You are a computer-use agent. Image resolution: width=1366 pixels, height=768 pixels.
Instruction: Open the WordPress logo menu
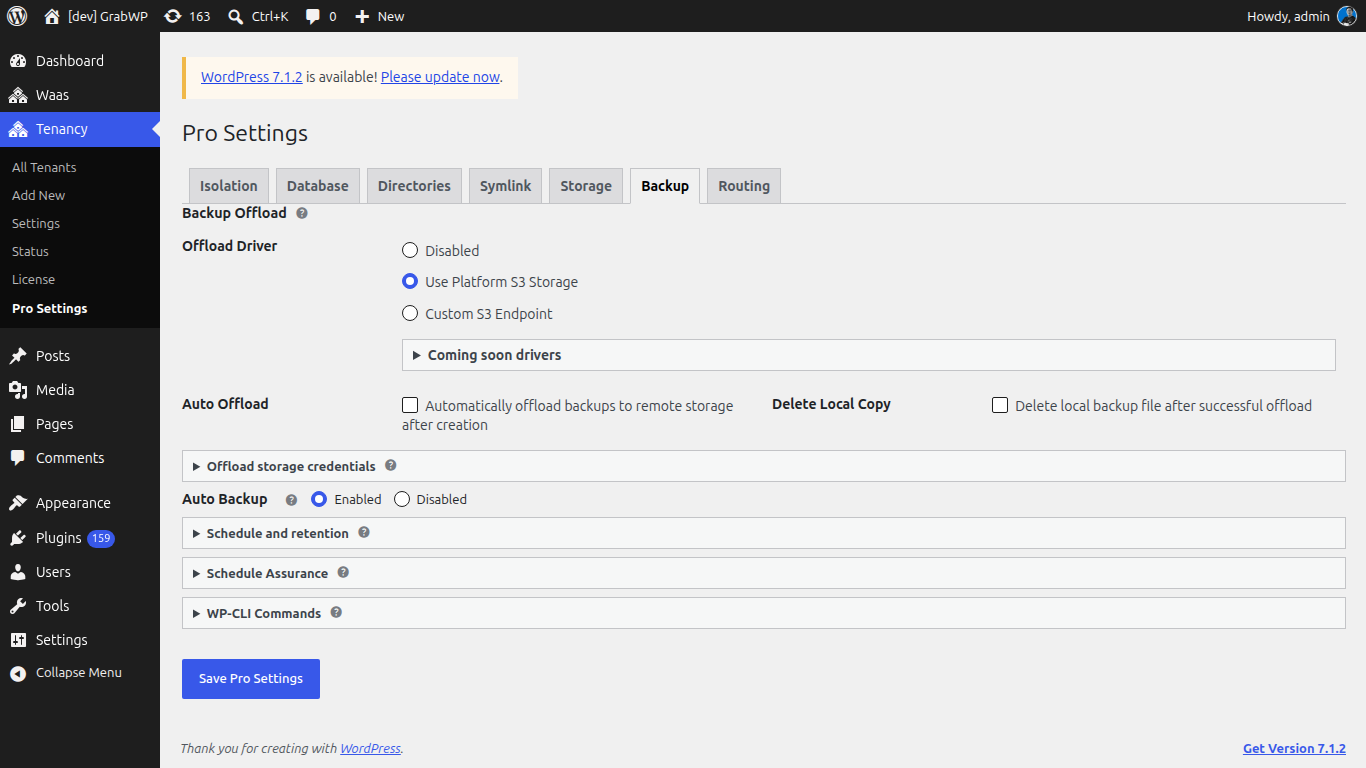(17, 16)
